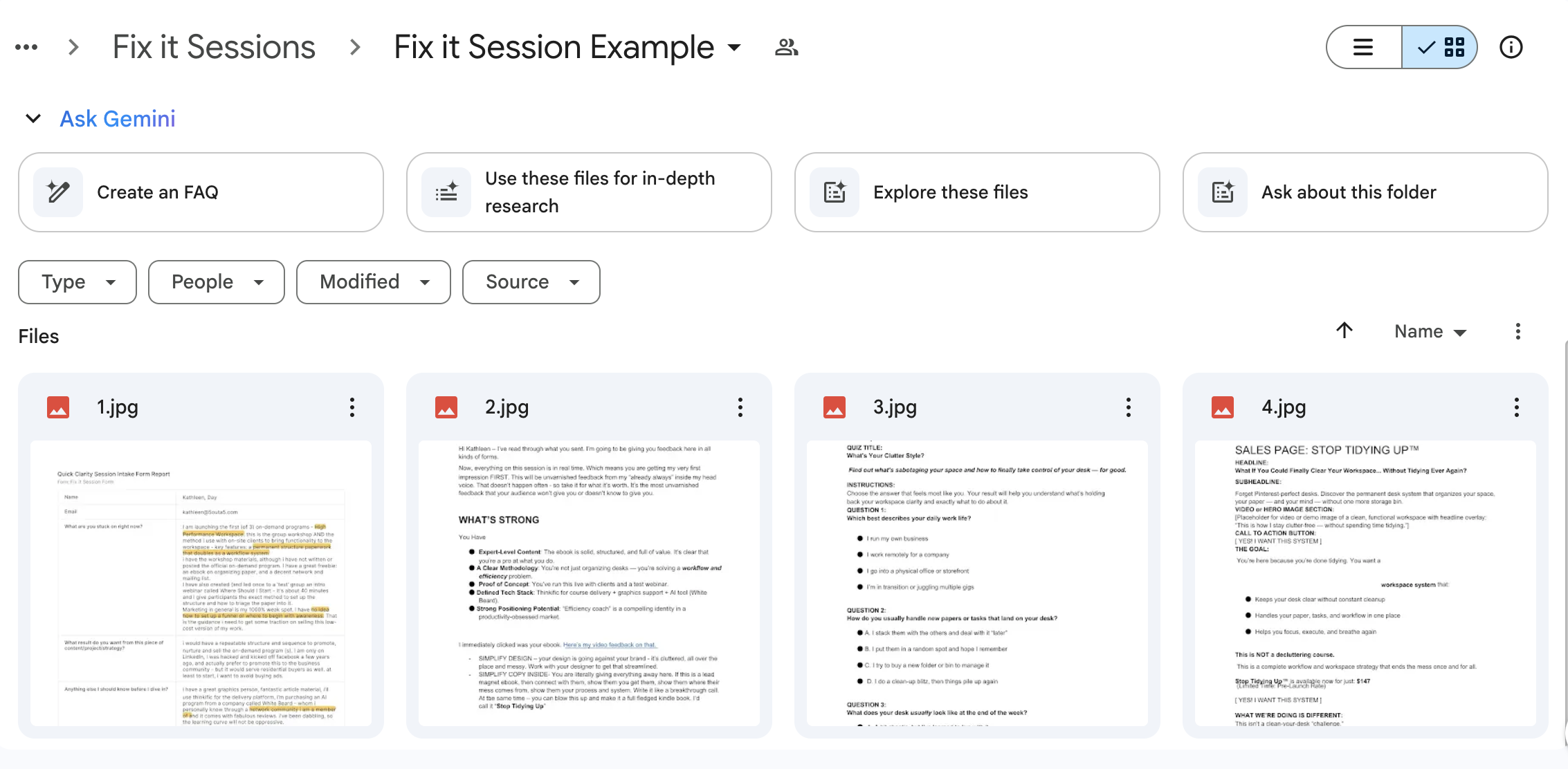The width and height of the screenshot is (1568, 769).
Task: Open the Files section more options icon
Action: [x=1518, y=331]
